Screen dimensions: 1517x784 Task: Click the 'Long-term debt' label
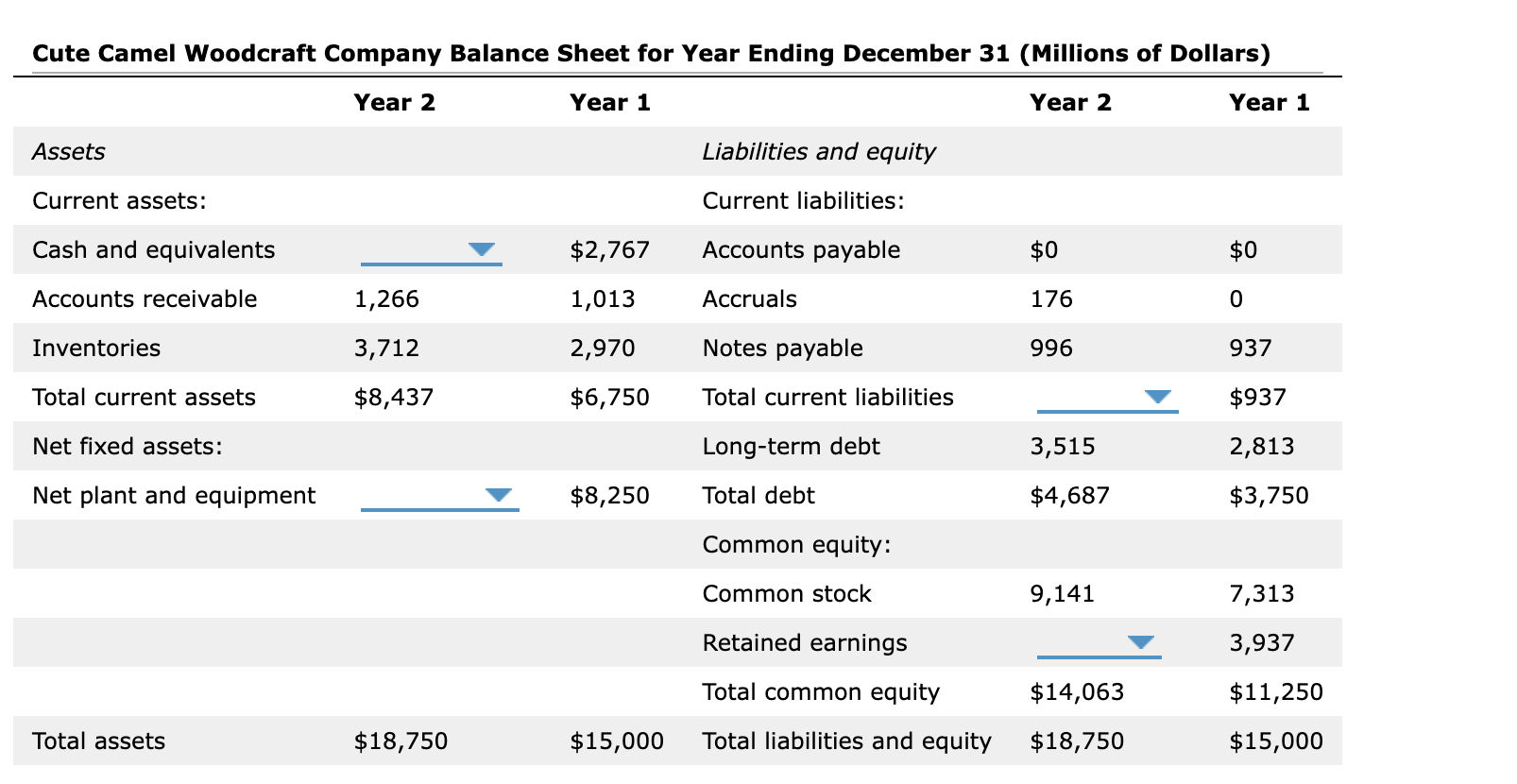(x=792, y=447)
